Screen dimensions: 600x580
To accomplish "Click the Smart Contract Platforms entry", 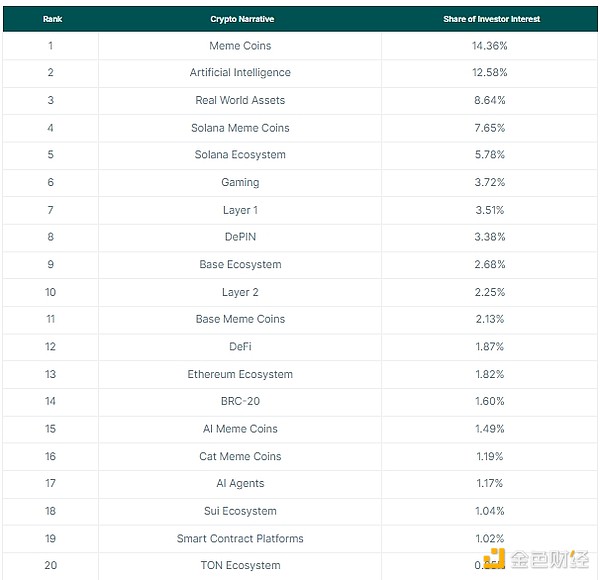I will pyautogui.click(x=240, y=539).
